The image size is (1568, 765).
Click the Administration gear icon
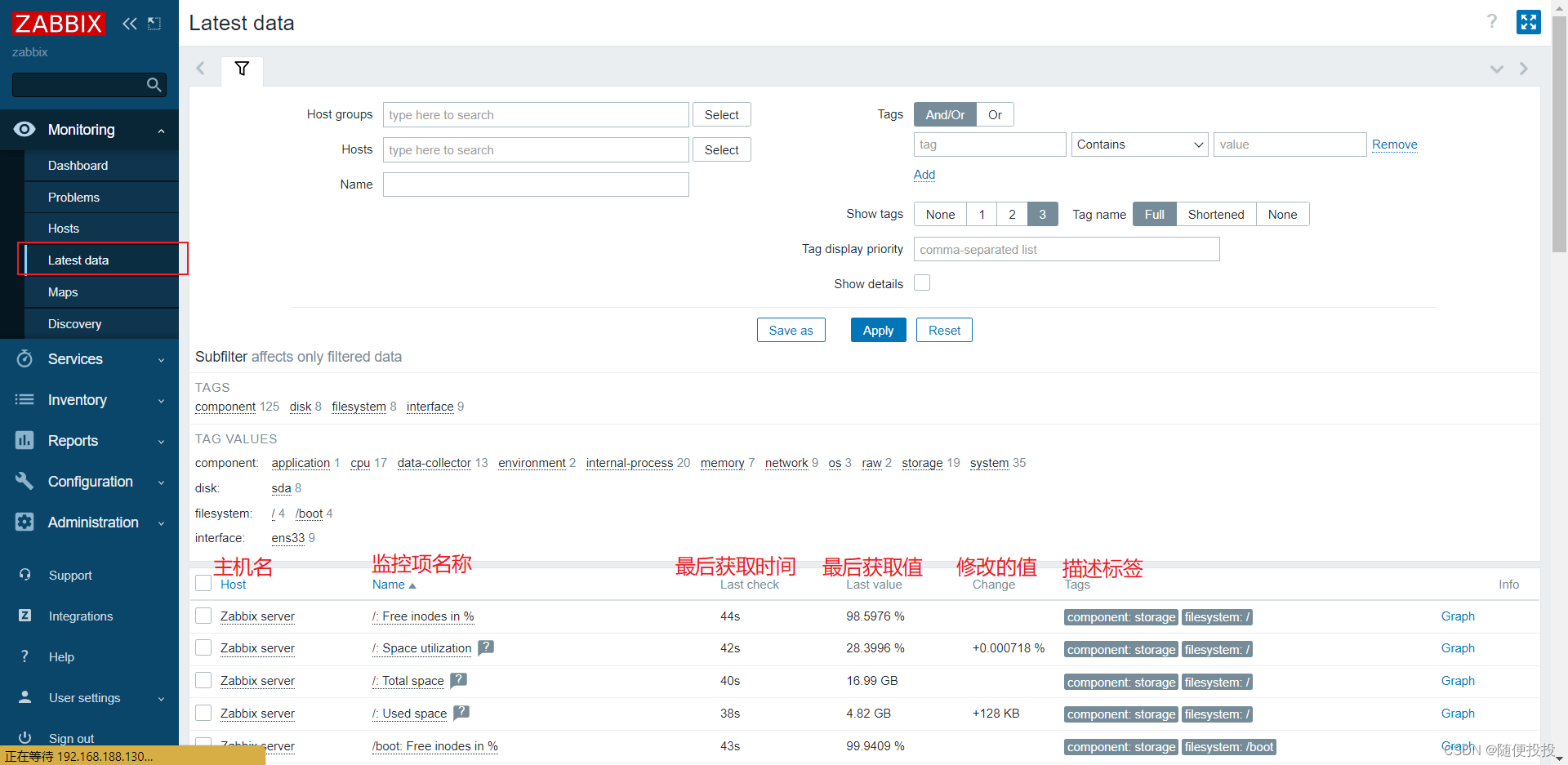click(x=24, y=522)
